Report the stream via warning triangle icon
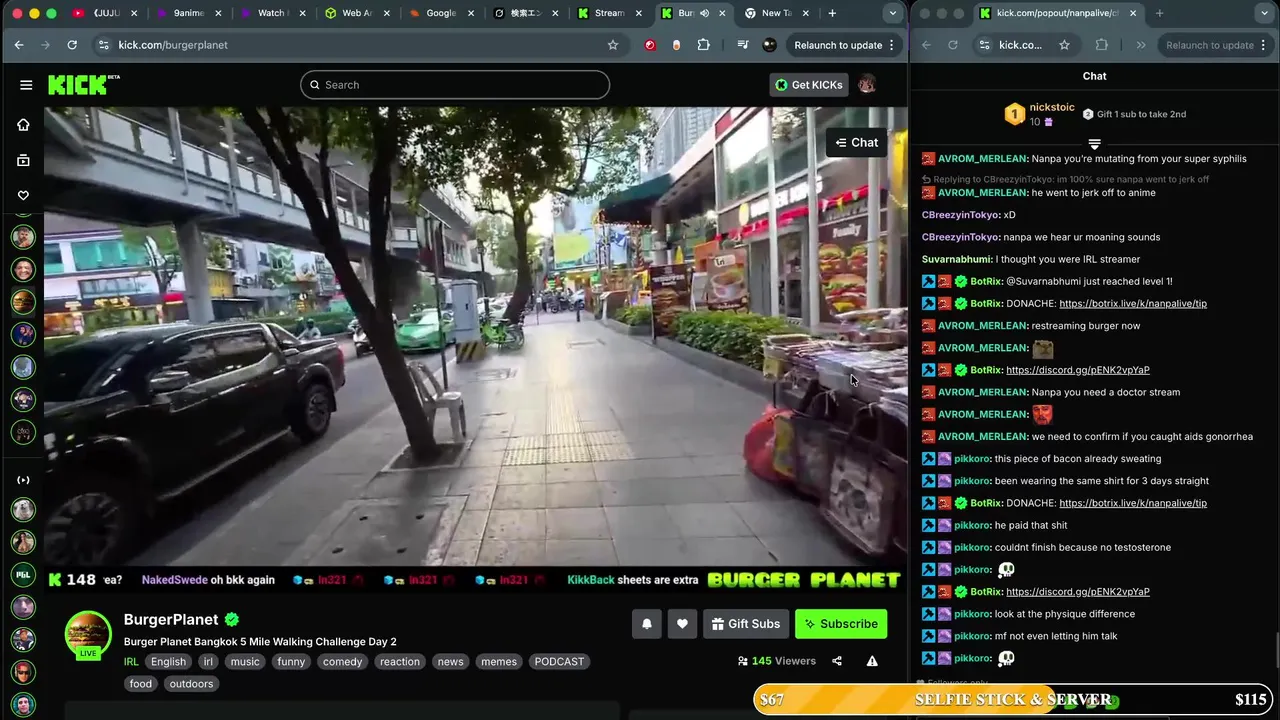 [x=872, y=661]
